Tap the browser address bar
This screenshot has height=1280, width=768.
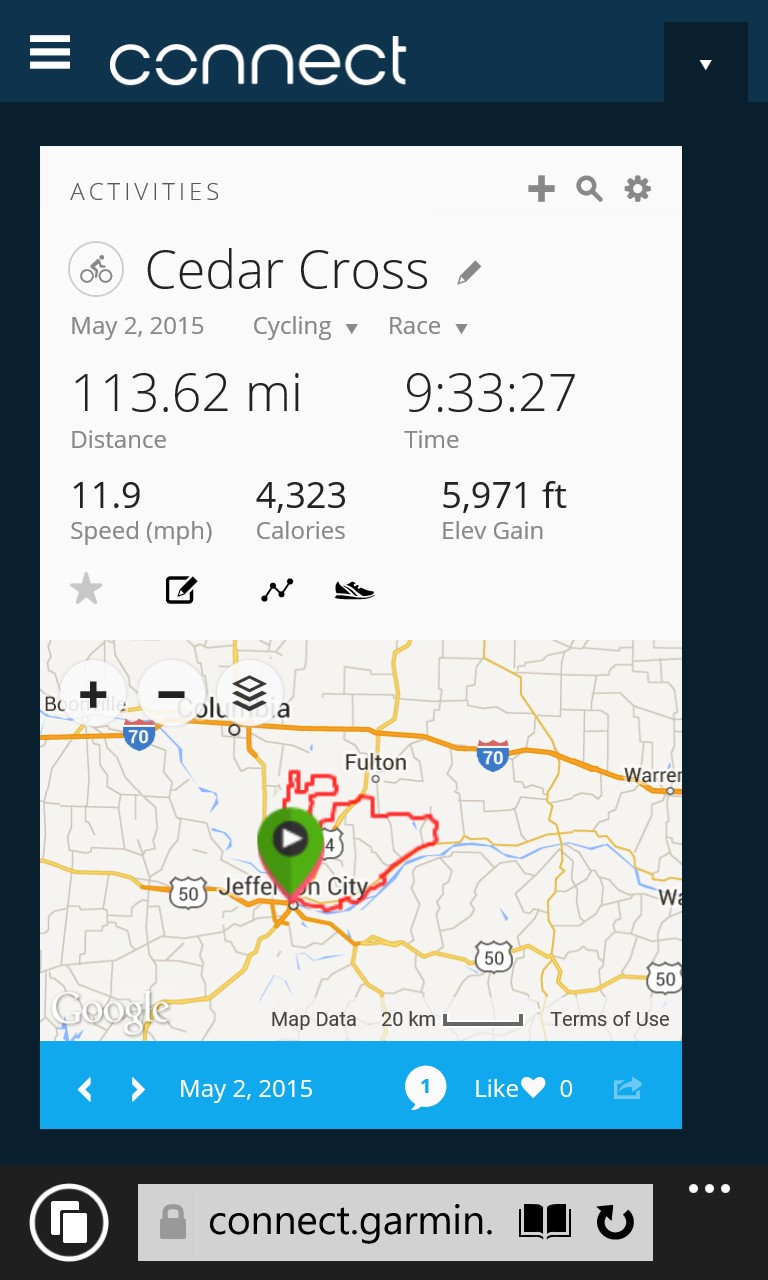tap(350, 1222)
